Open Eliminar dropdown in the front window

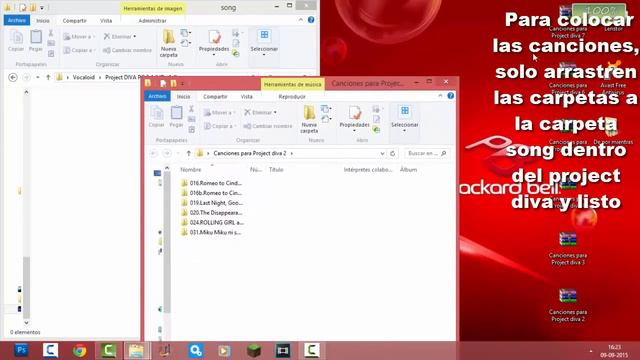click(260, 112)
